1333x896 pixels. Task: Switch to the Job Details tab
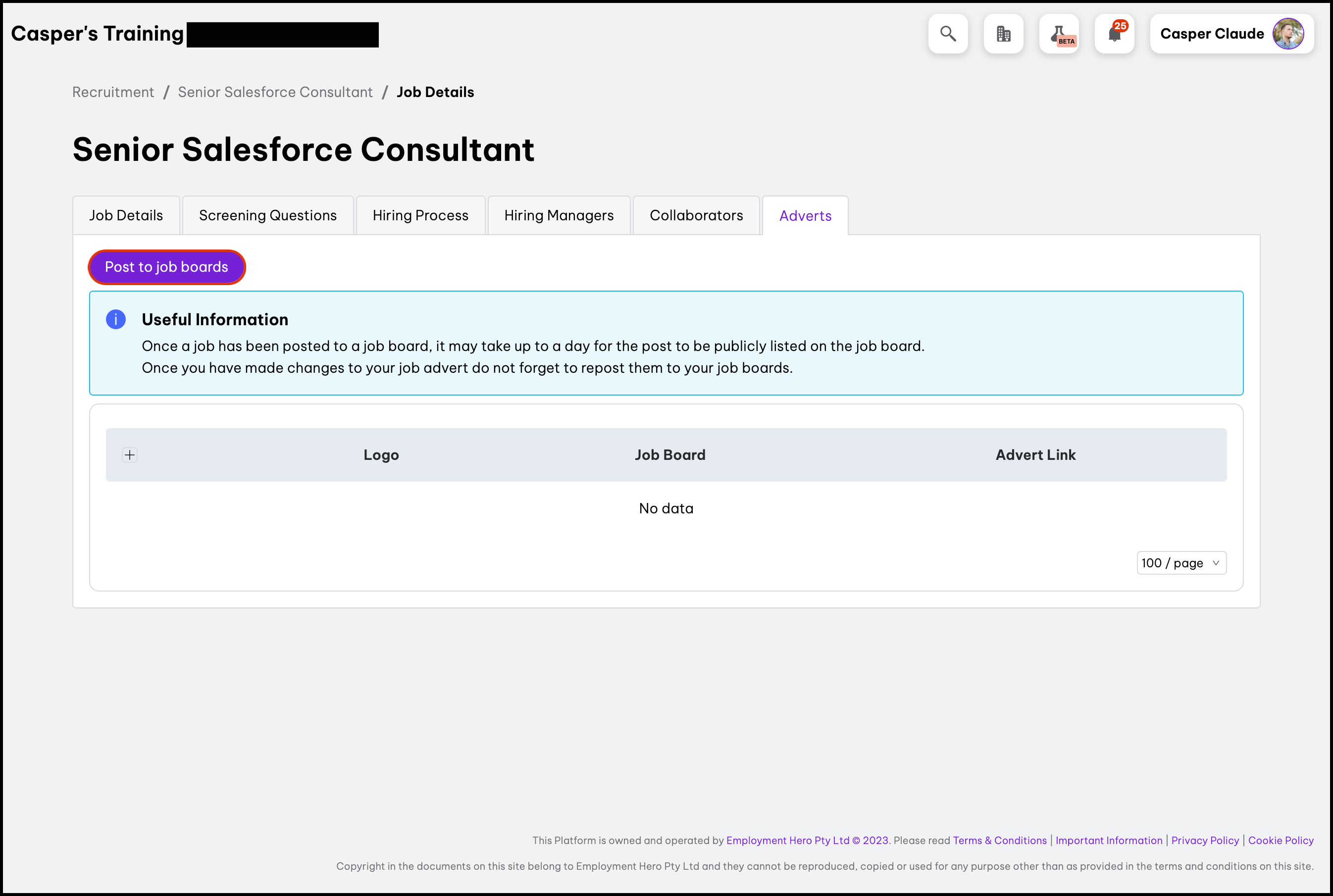click(x=126, y=215)
